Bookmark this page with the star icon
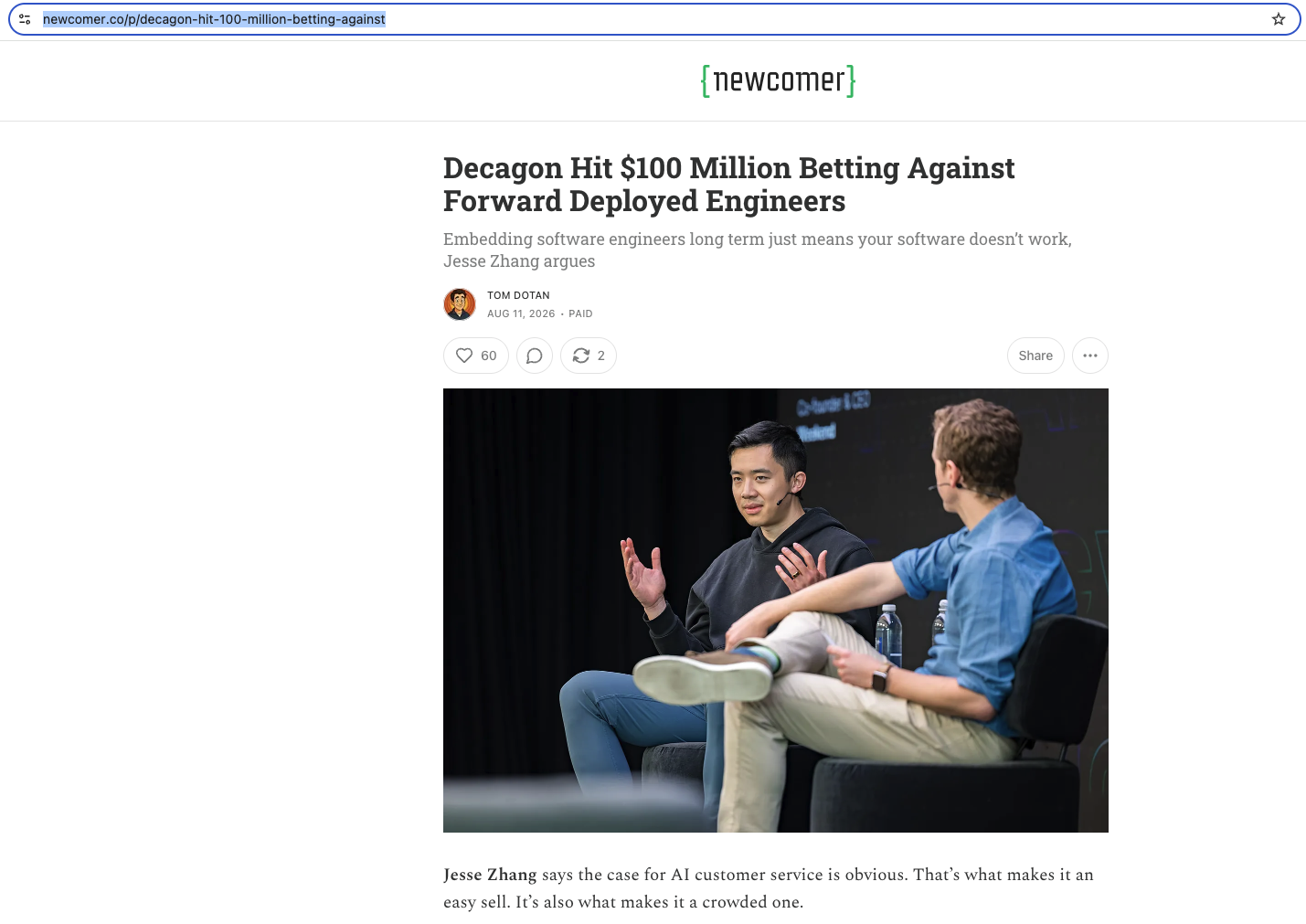Viewport: 1306px width, 924px height. coord(1279,19)
